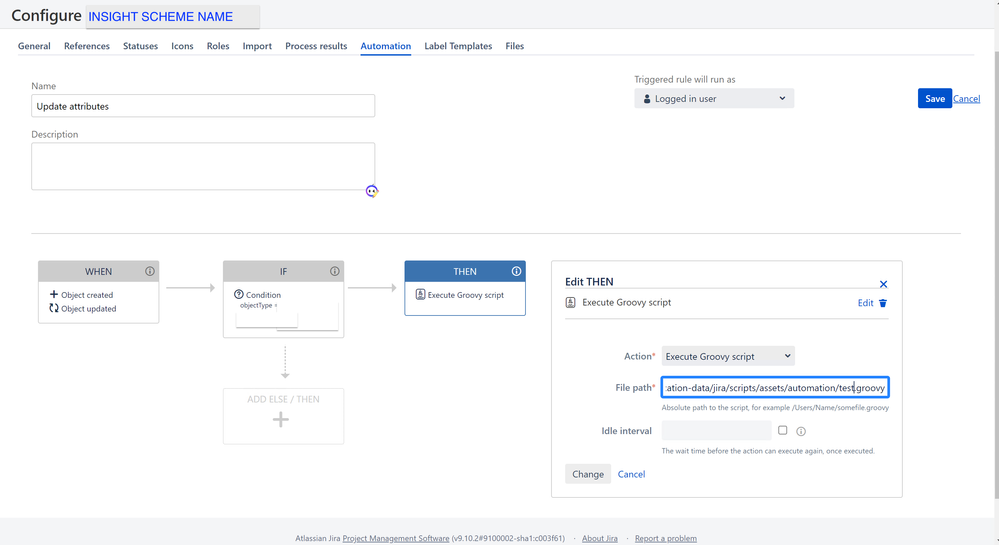Image resolution: width=999 pixels, height=545 pixels.
Task: Click the Object updated trigger text
Action: [x=89, y=309]
